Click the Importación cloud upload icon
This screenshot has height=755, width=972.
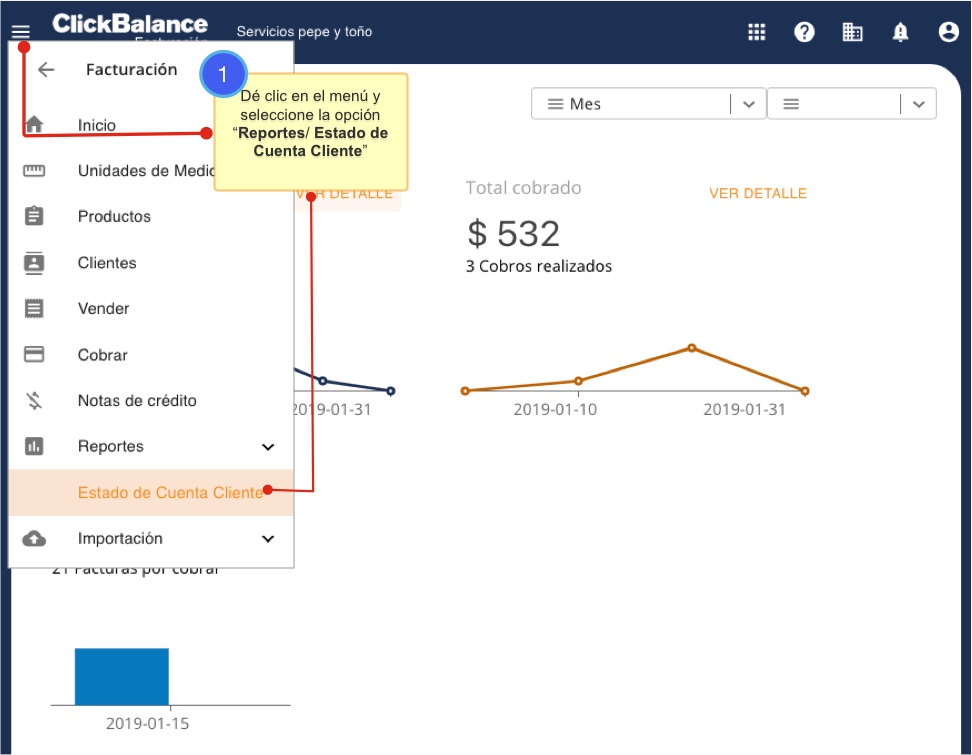(34, 539)
